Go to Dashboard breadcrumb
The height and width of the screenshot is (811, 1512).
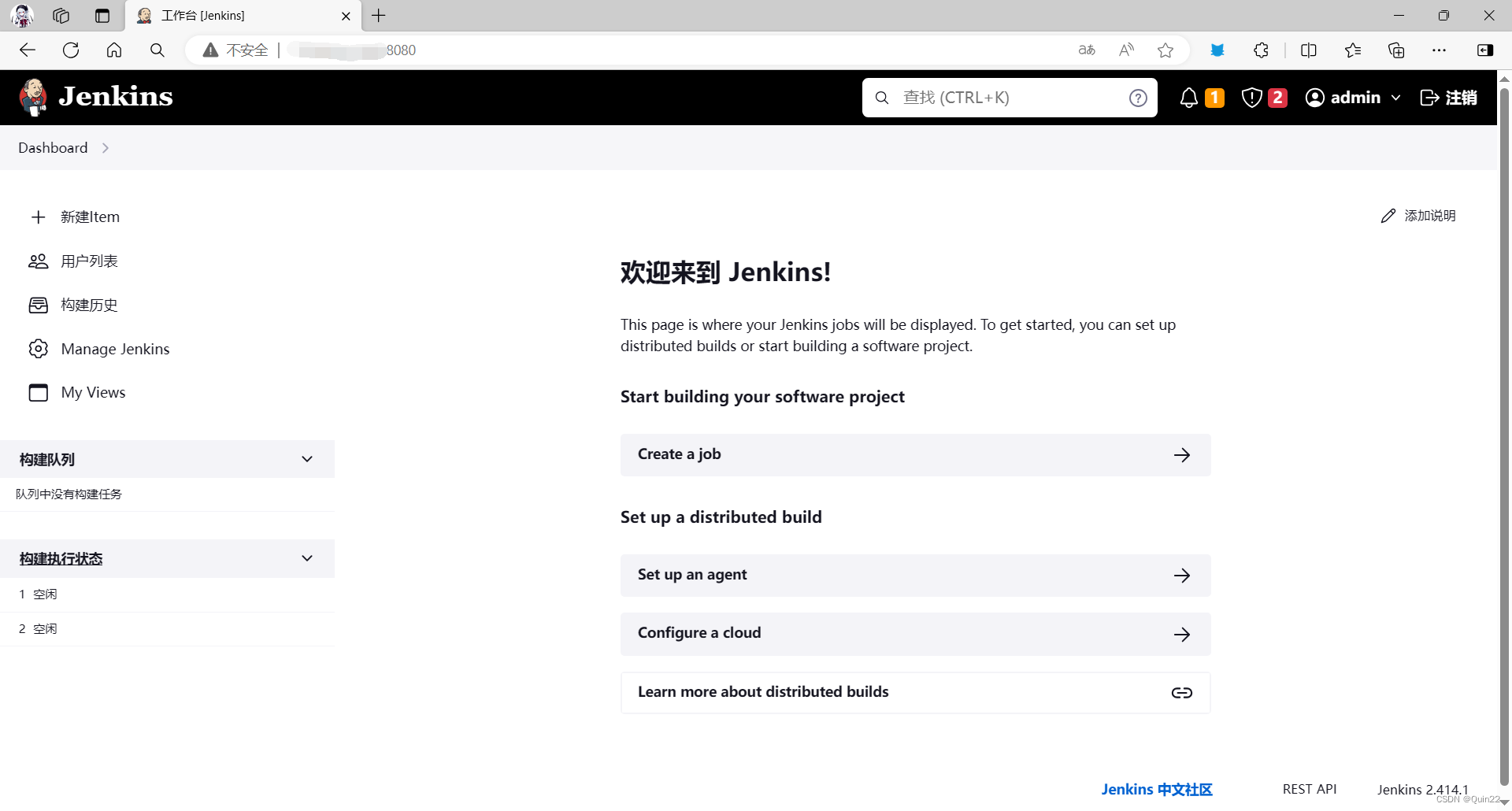[53, 148]
